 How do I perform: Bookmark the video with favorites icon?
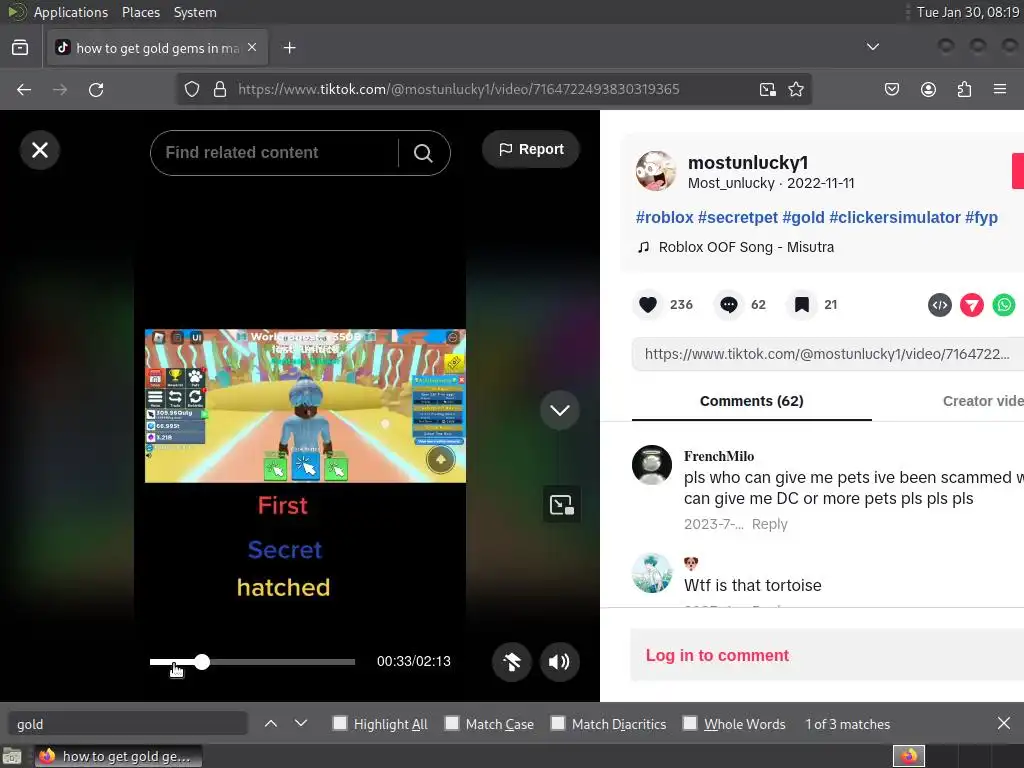tap(802, 305)
